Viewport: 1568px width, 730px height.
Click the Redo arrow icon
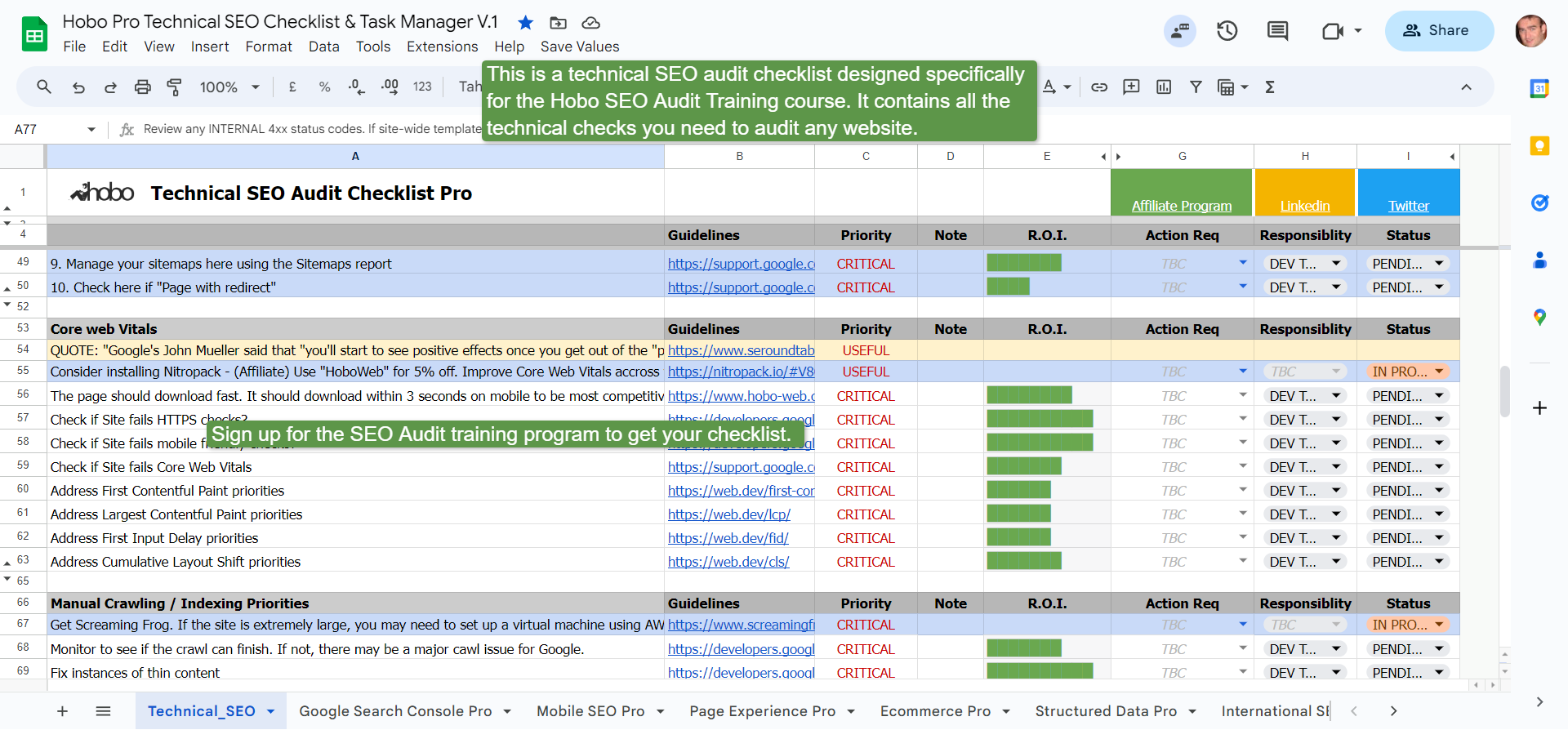(x=110, y=87)
